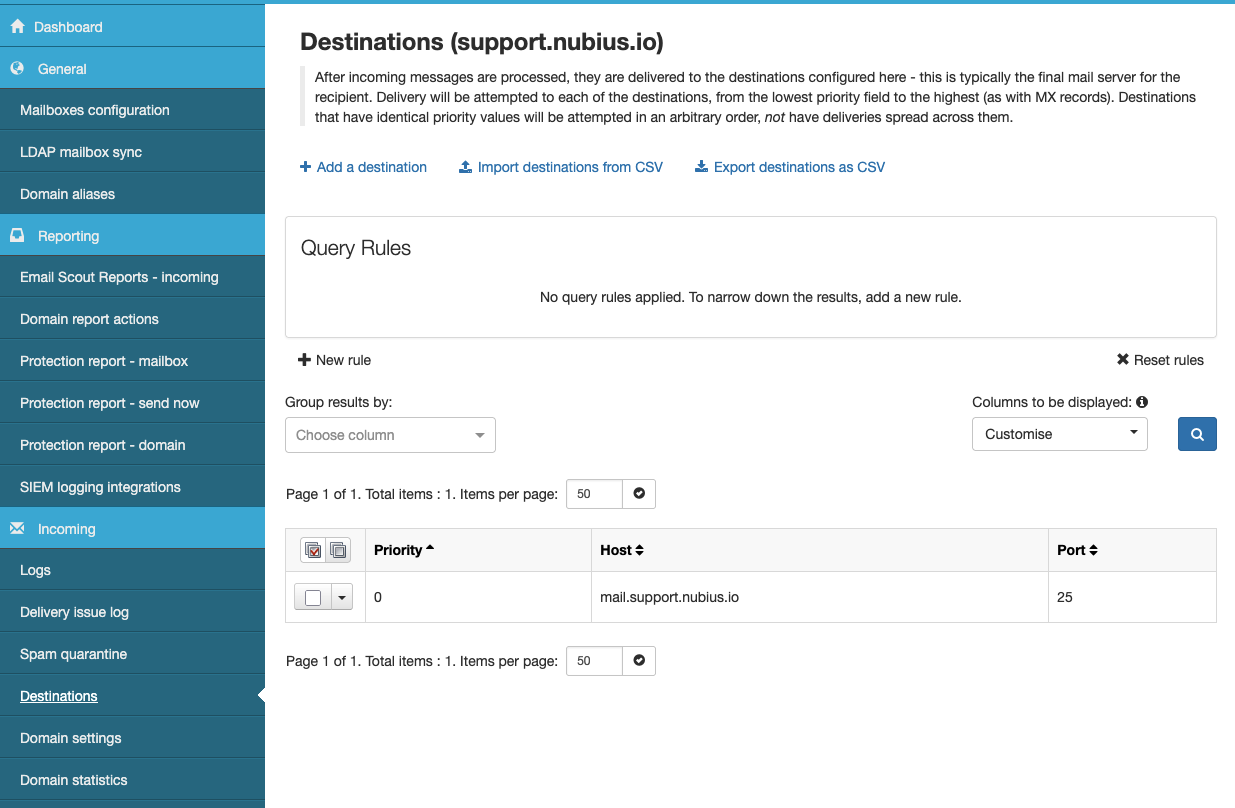Image resolution: width=1235 pixels, height=808 pixels.
Task: Click the blue search magnifier button
Action: [x=1197, y=434]
